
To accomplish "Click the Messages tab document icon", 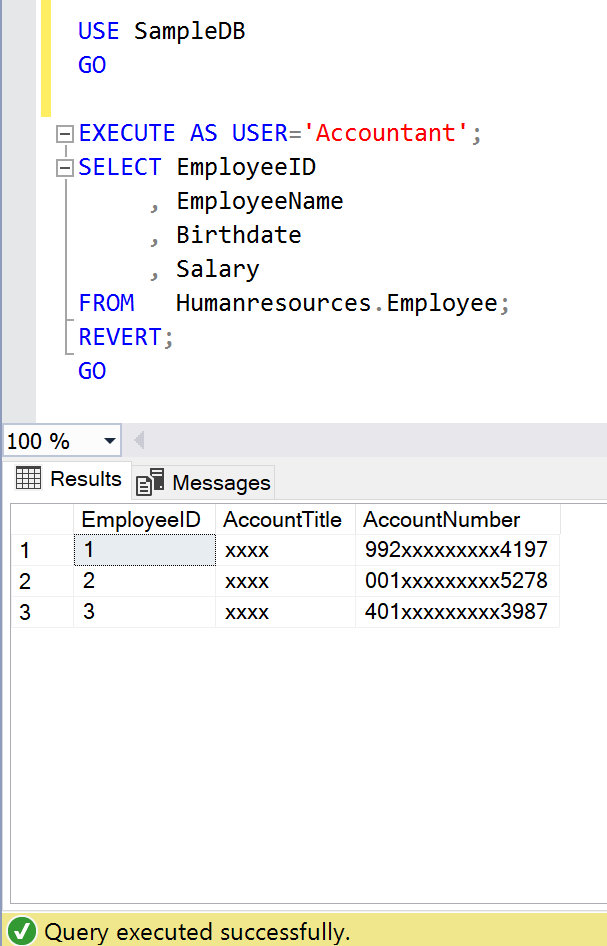I will (x=150, y=483).
